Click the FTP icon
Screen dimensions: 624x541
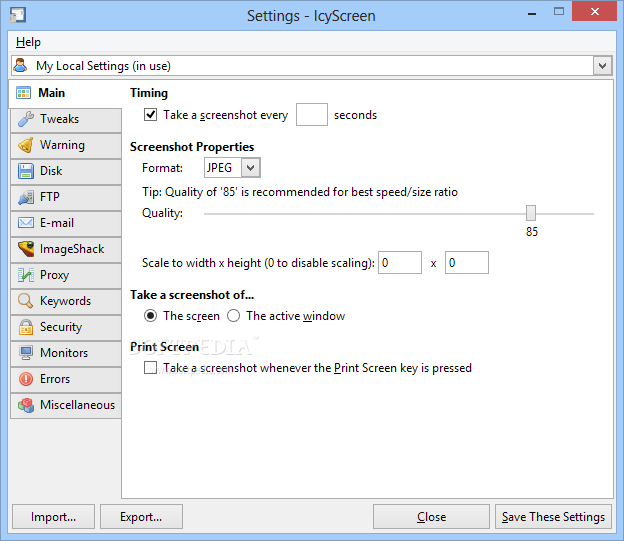pyautogui.click(x=26, y=197)
